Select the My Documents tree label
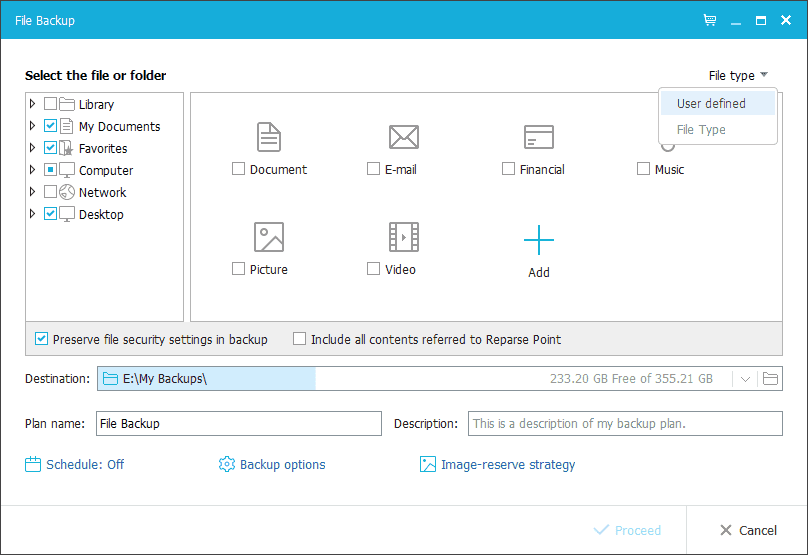The height and width of the screenshot is (555, 808). click(x=120, y=126)
